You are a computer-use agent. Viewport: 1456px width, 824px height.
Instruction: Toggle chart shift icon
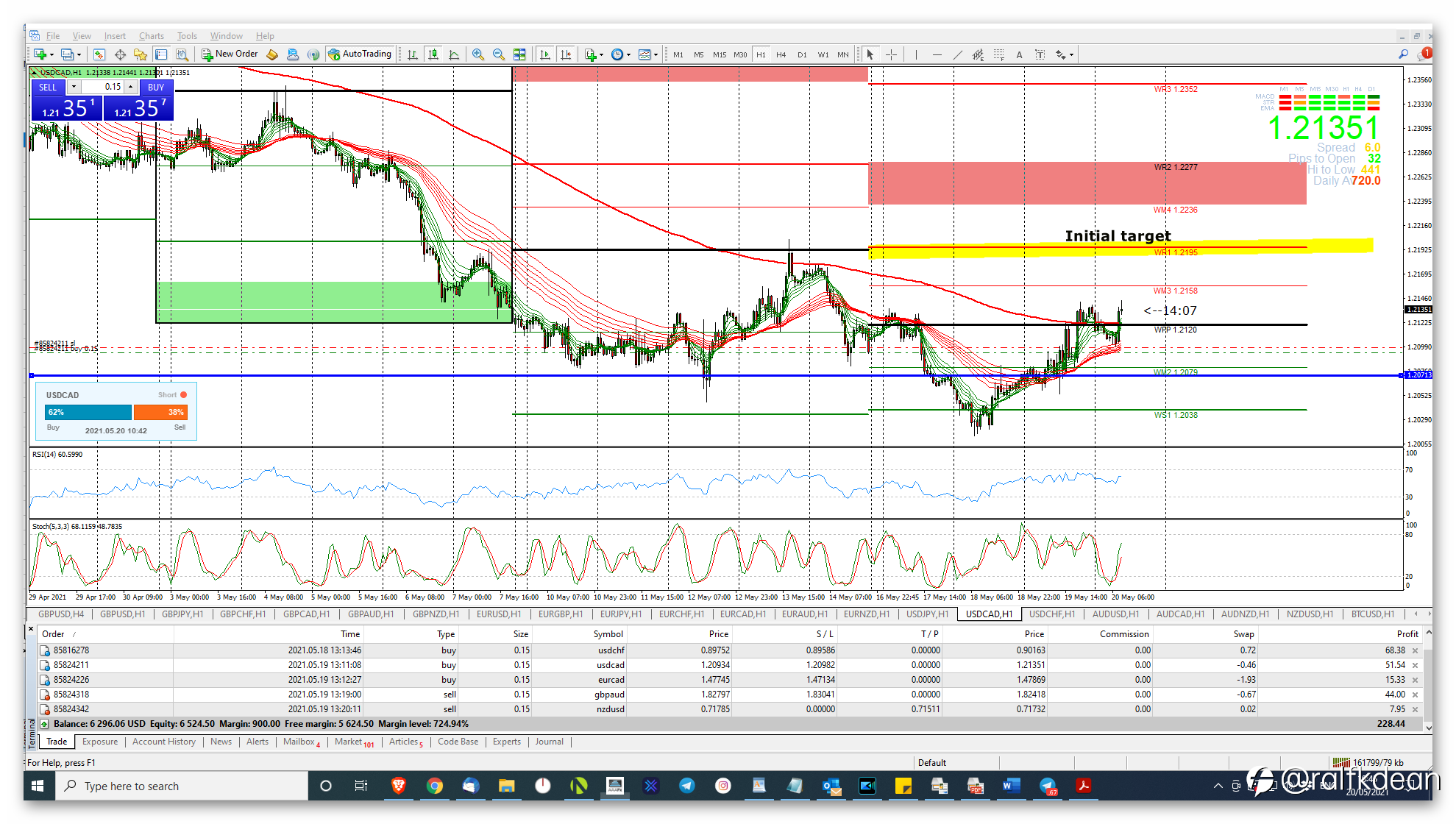(566, 54)
